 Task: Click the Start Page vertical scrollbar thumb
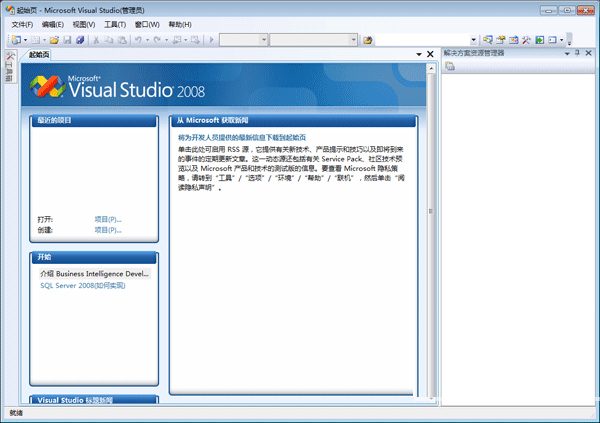click(x=431, y=211)
